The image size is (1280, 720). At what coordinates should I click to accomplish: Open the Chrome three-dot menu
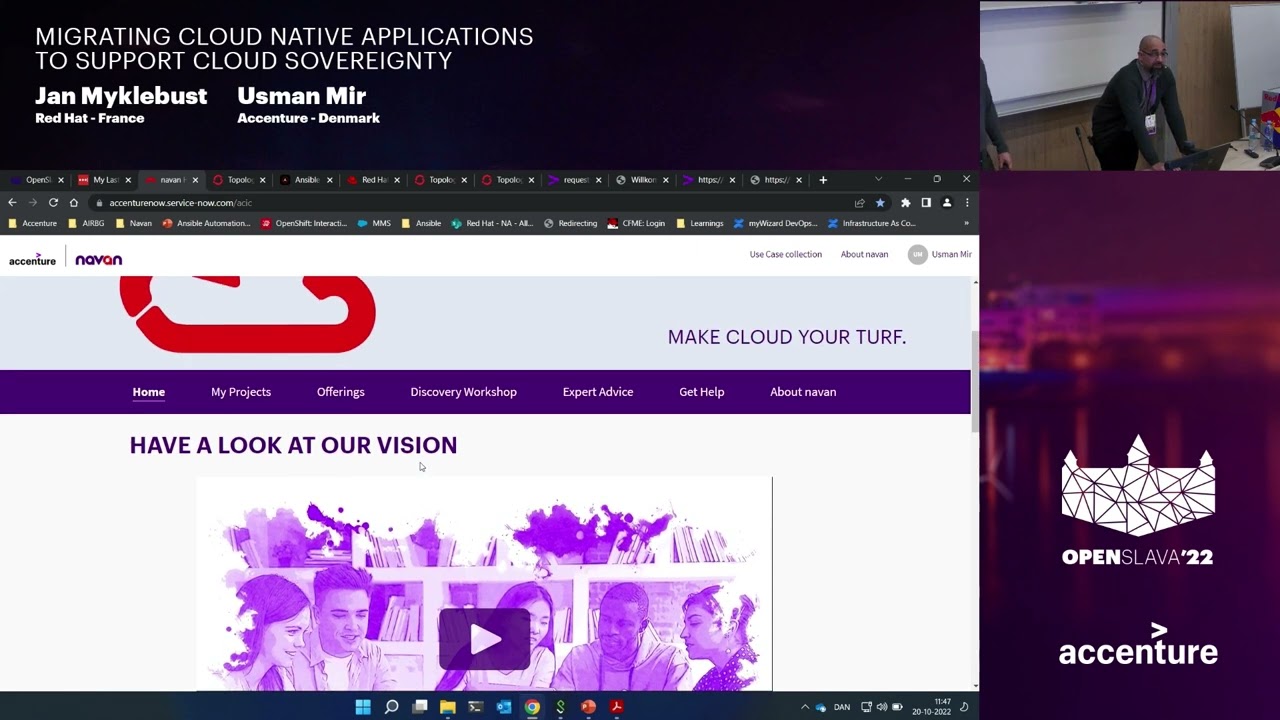click(967, 203)
